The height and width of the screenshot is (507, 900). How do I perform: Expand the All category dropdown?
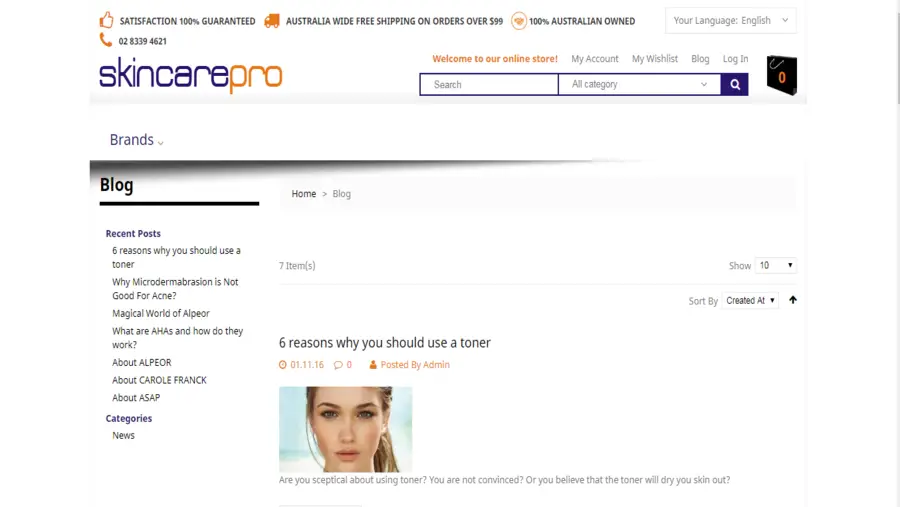click(x=639, y=84)
